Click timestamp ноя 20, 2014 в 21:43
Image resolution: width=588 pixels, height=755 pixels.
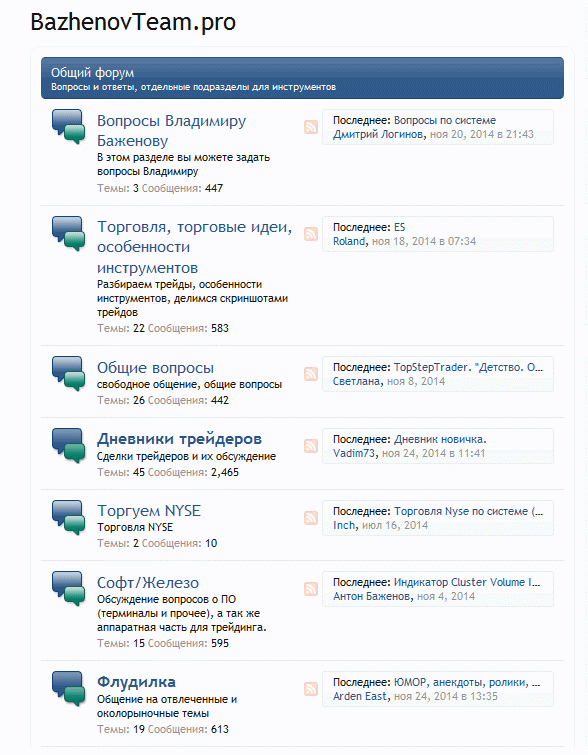point(482,134)
